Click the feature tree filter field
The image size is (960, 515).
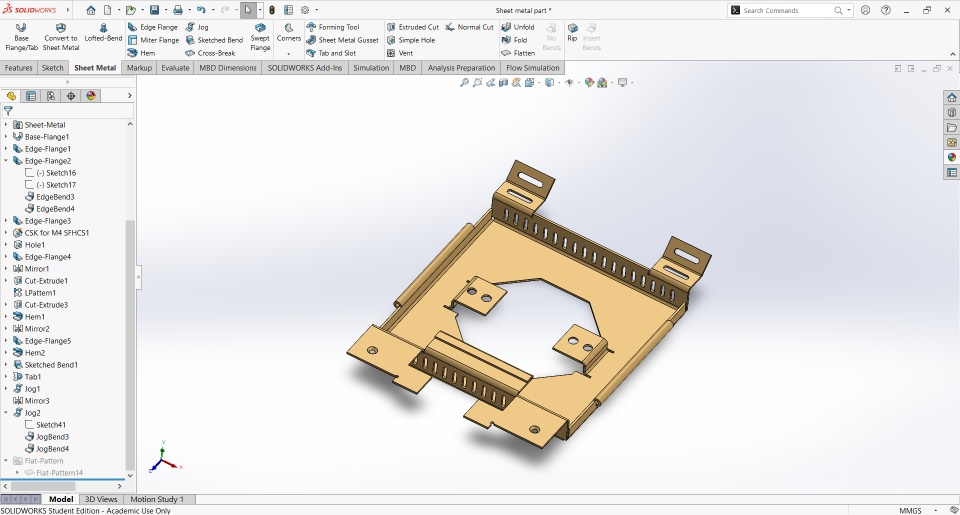(67, 111)
